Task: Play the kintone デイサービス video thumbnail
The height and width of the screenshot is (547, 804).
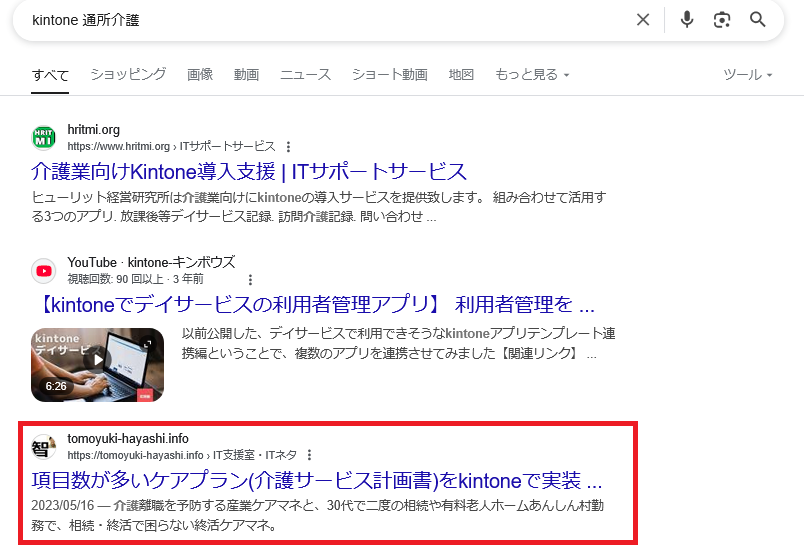Action: (x=97, y=365)
